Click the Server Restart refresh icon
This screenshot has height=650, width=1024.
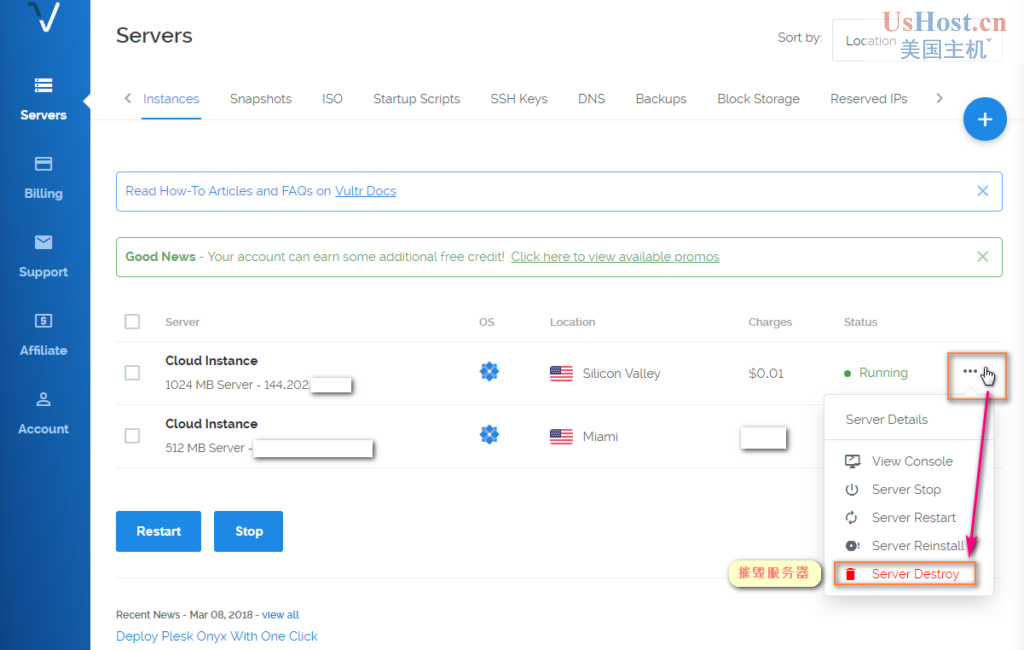pos(852,517)
